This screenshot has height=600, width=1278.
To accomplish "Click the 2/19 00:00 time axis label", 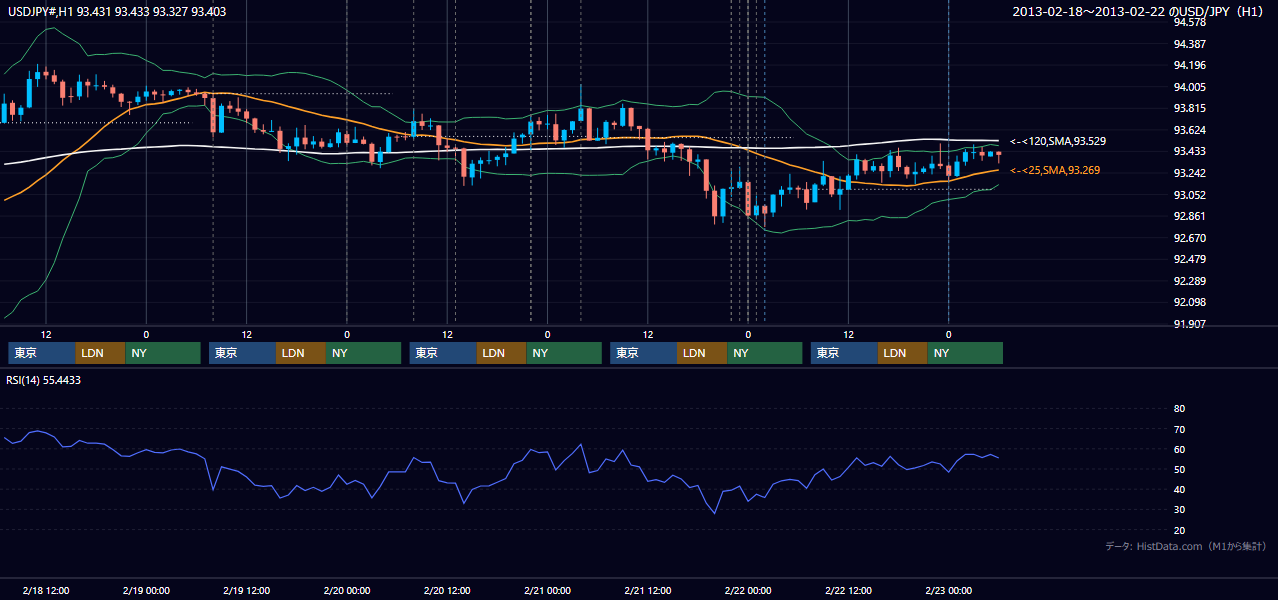I will click(x=146, y=590).
